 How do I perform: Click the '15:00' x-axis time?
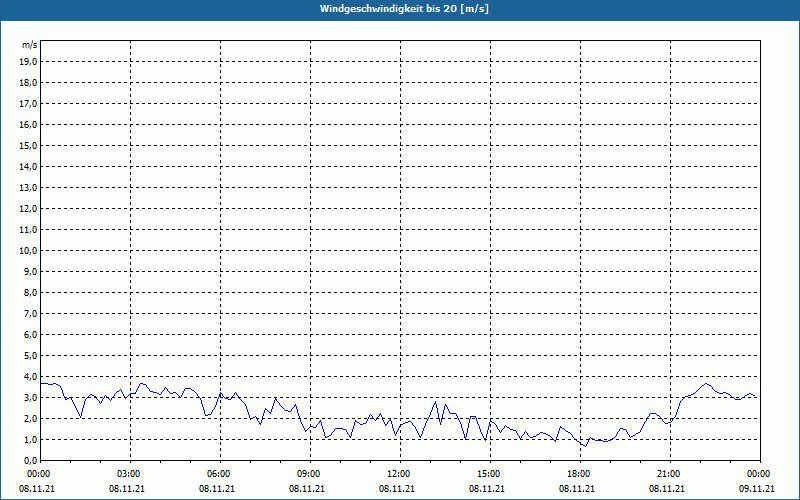pos(489,474)
